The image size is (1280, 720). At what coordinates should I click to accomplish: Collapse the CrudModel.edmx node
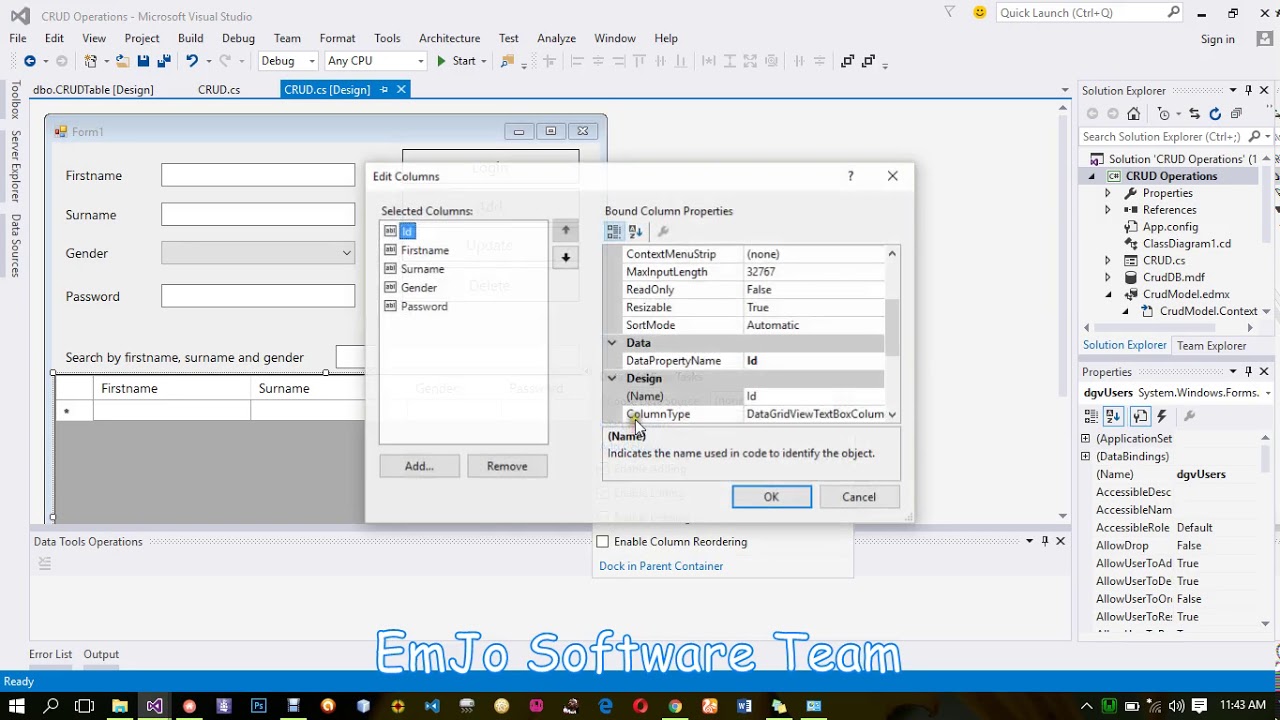(1108, 294)
